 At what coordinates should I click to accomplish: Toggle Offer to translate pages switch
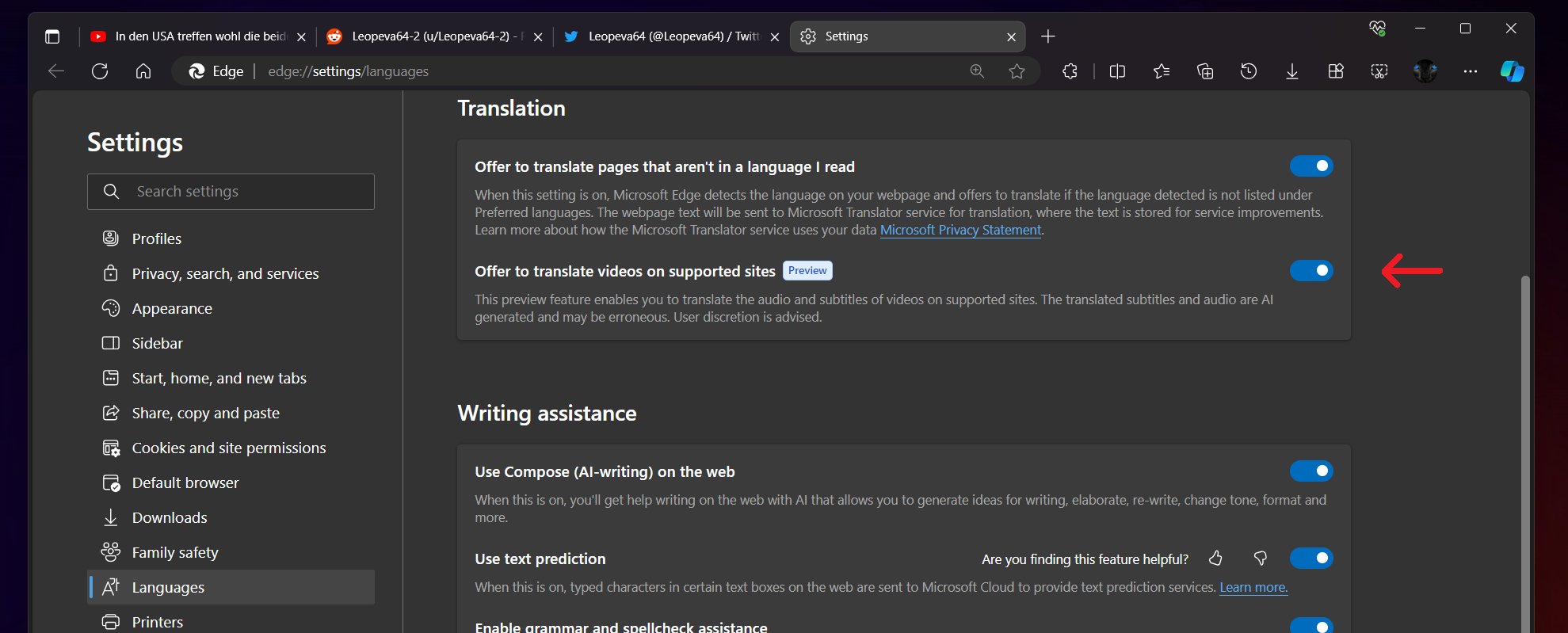pyautogui.click(x=1311, y=166)
